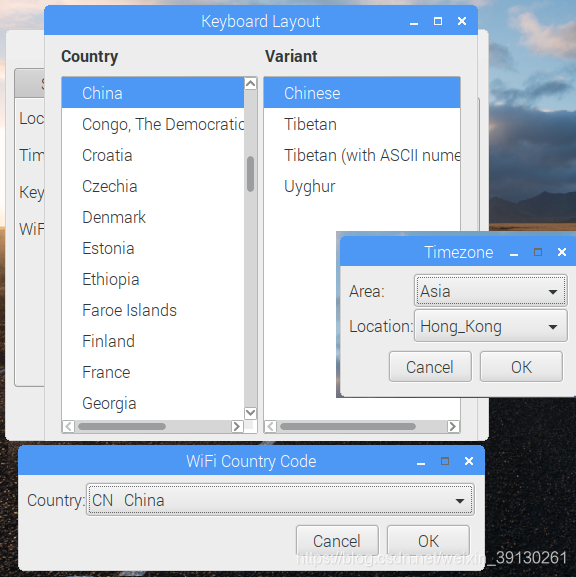Maximize the Keyboard Layout window

coord(438,21)
